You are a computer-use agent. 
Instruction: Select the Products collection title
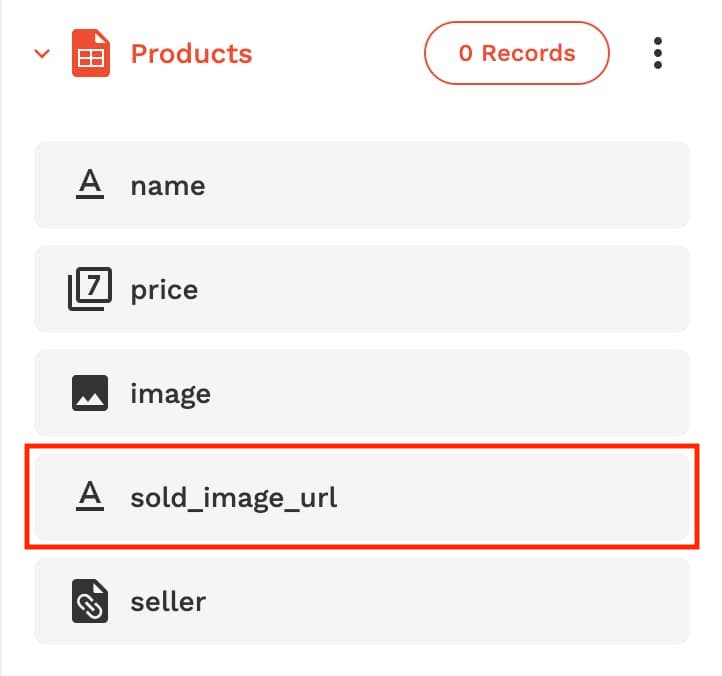(x=192, y=53)
